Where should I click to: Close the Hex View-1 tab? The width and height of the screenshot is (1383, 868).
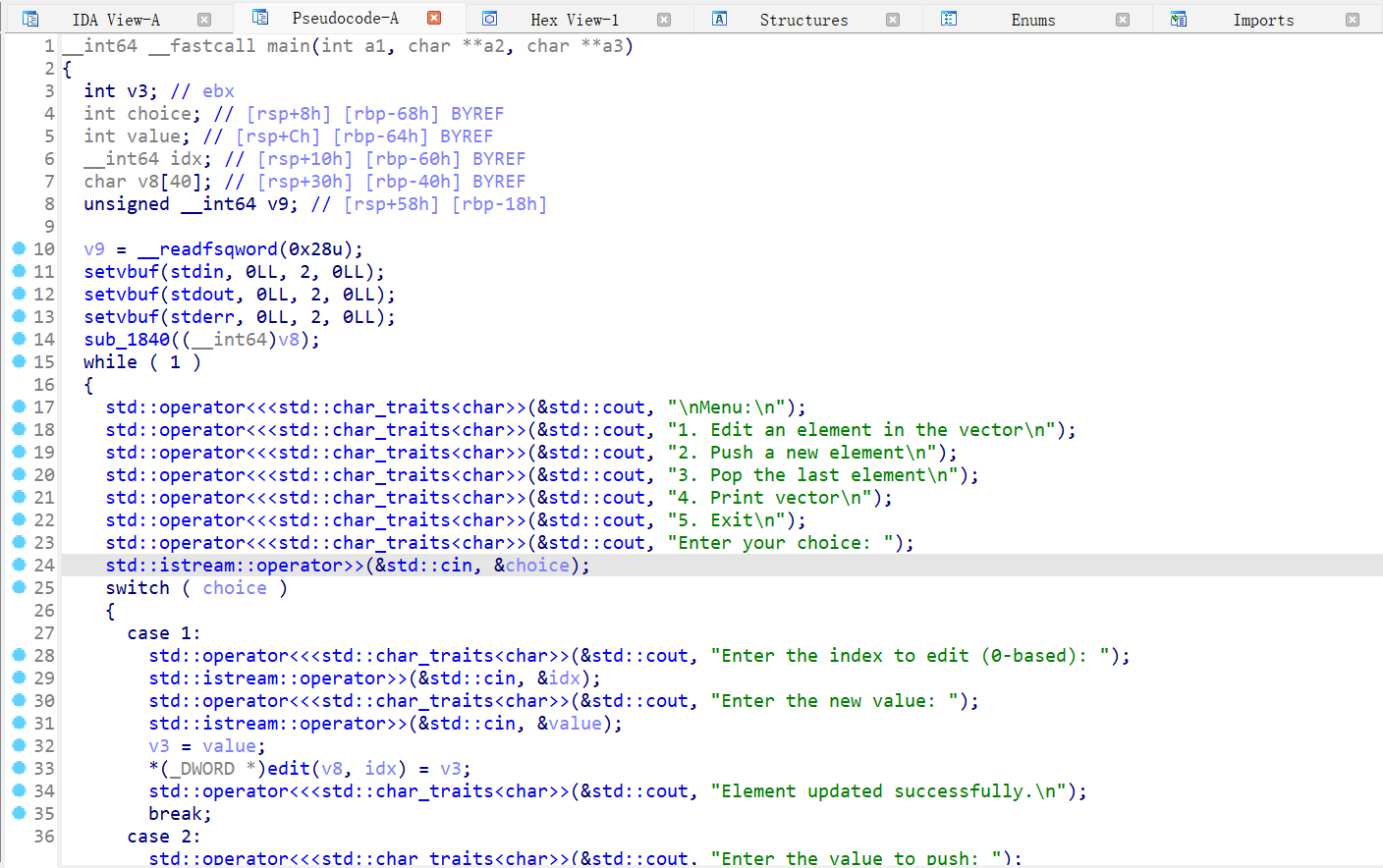664,20
